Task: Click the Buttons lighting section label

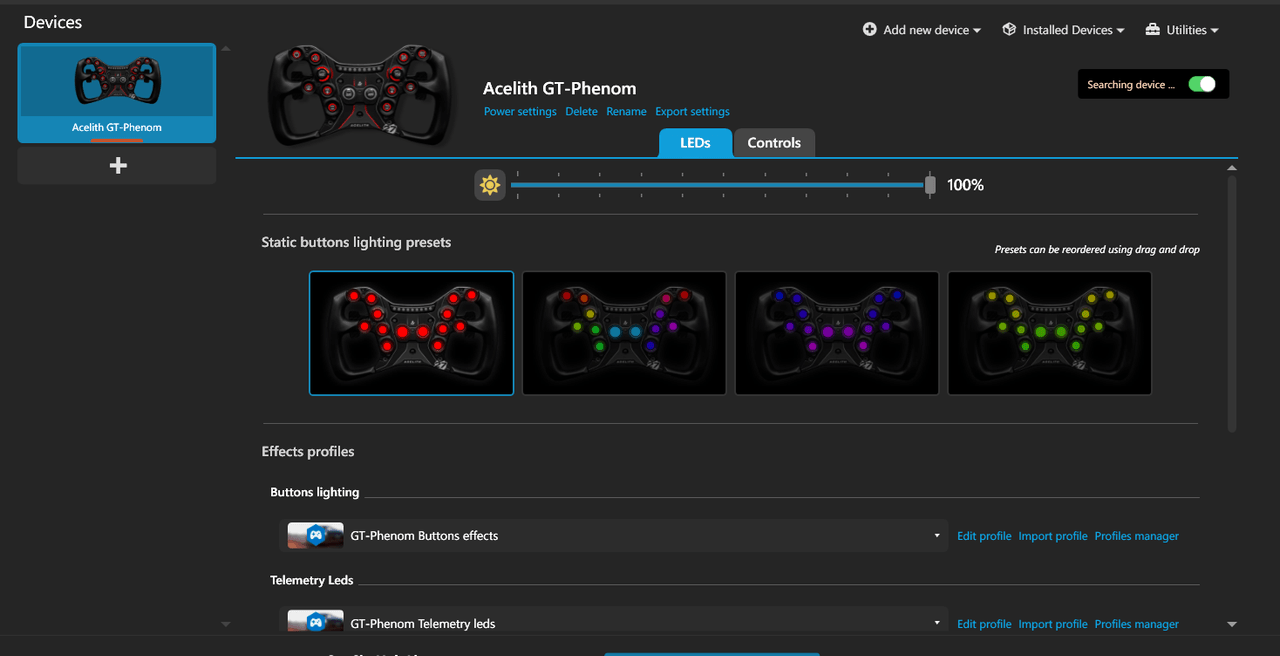Action: click(315, 492)
